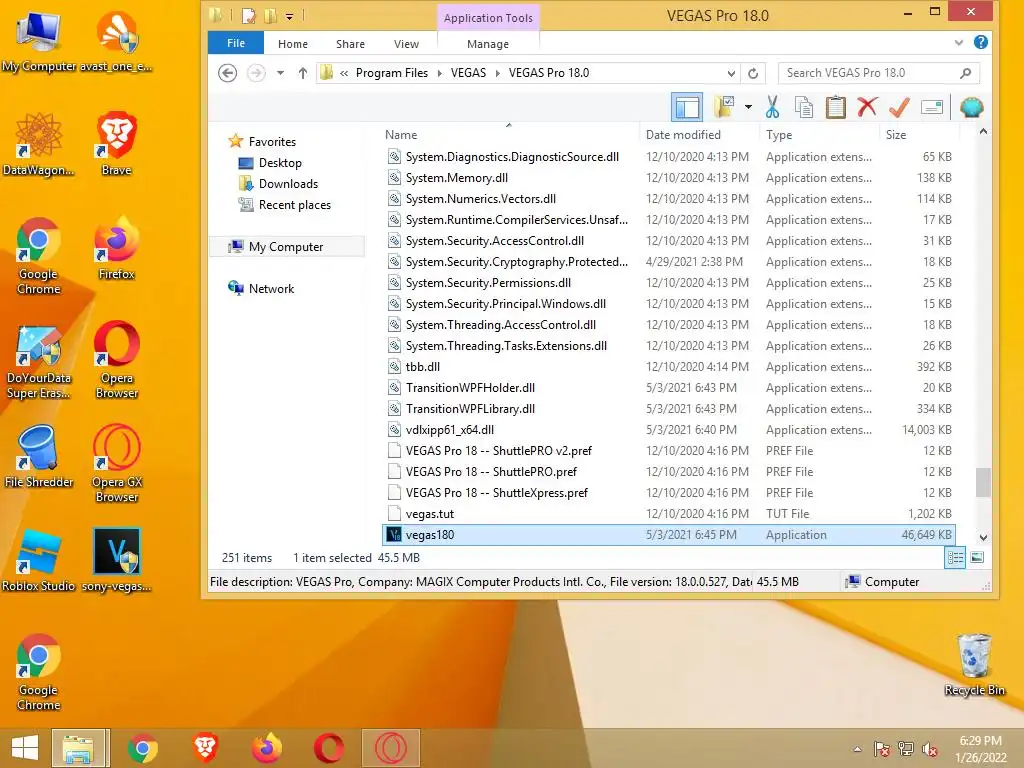Select My Computer in navigation pane
This screenshot has width=1024, height=768.
pyautogui.click(x=285, y=247)
